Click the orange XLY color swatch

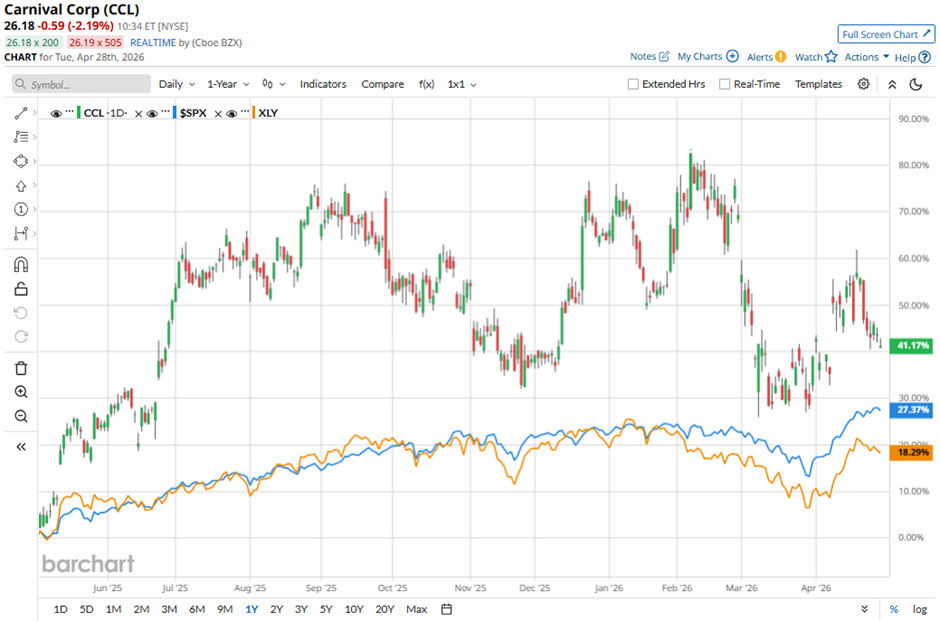254,113
